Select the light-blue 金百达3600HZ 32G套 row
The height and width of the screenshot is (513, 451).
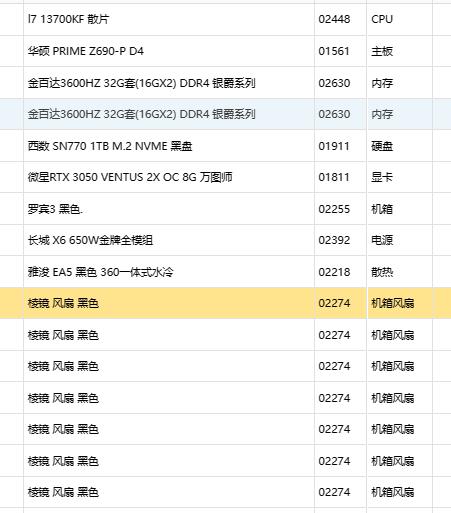click(225, 114)
